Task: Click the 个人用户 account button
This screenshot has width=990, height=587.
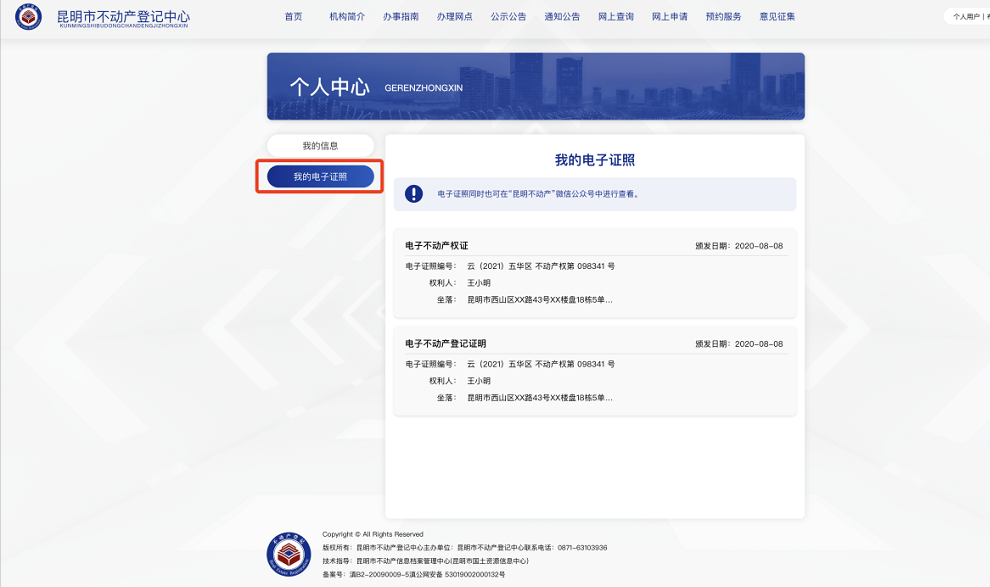Action: tap(965, 17)
